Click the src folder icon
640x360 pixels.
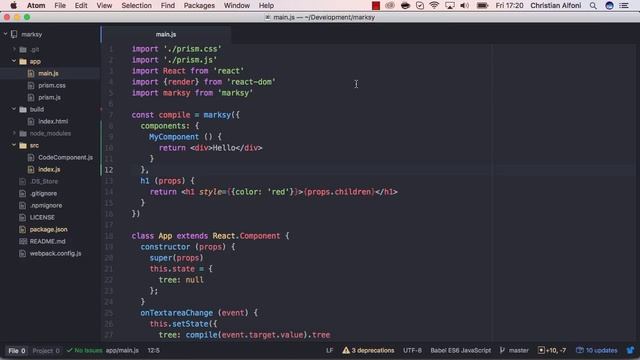click(23, 145)
